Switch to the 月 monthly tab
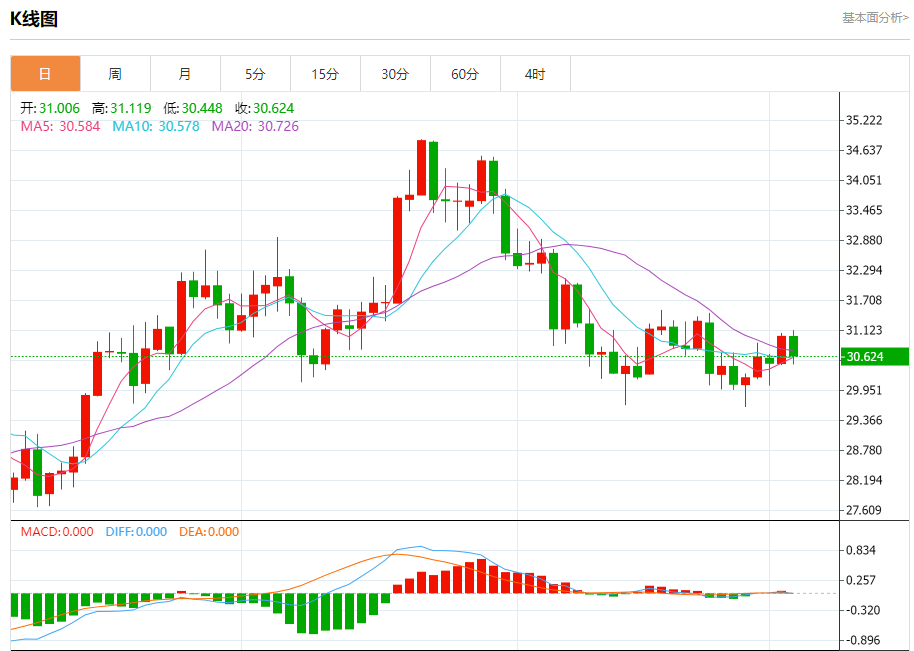The height and width of the screenshot is (651, 914). tap(185, 74)
